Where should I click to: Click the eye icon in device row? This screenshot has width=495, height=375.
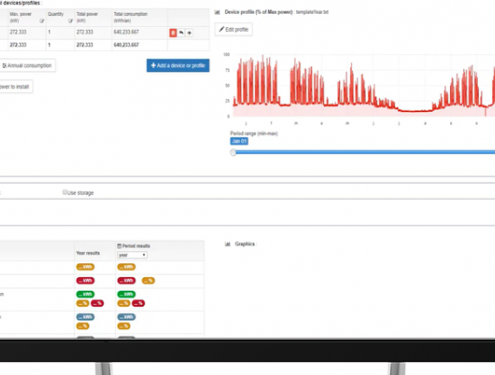point(189,33)
